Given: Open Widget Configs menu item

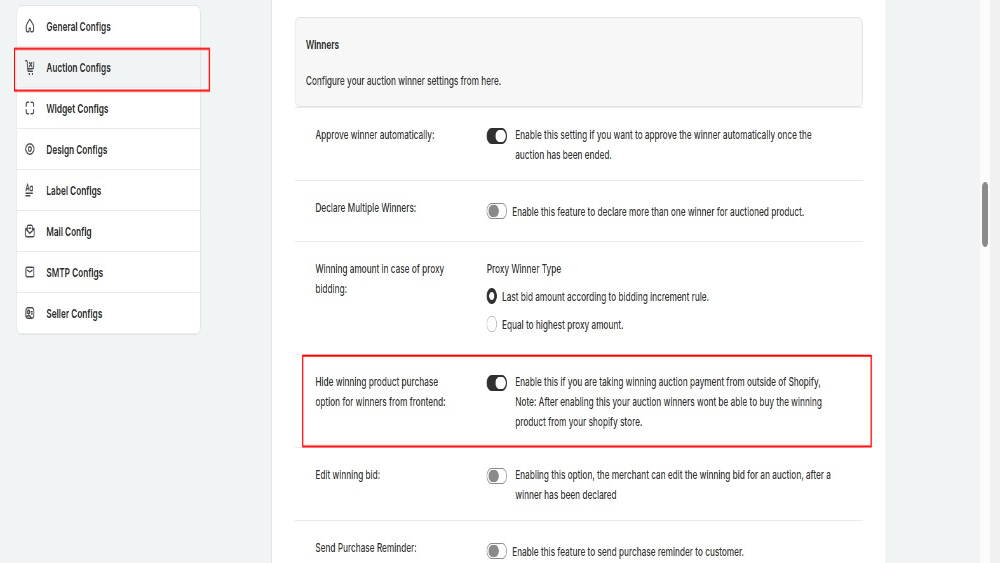Looking at the screenshot, I should click(x=108, y=108).
